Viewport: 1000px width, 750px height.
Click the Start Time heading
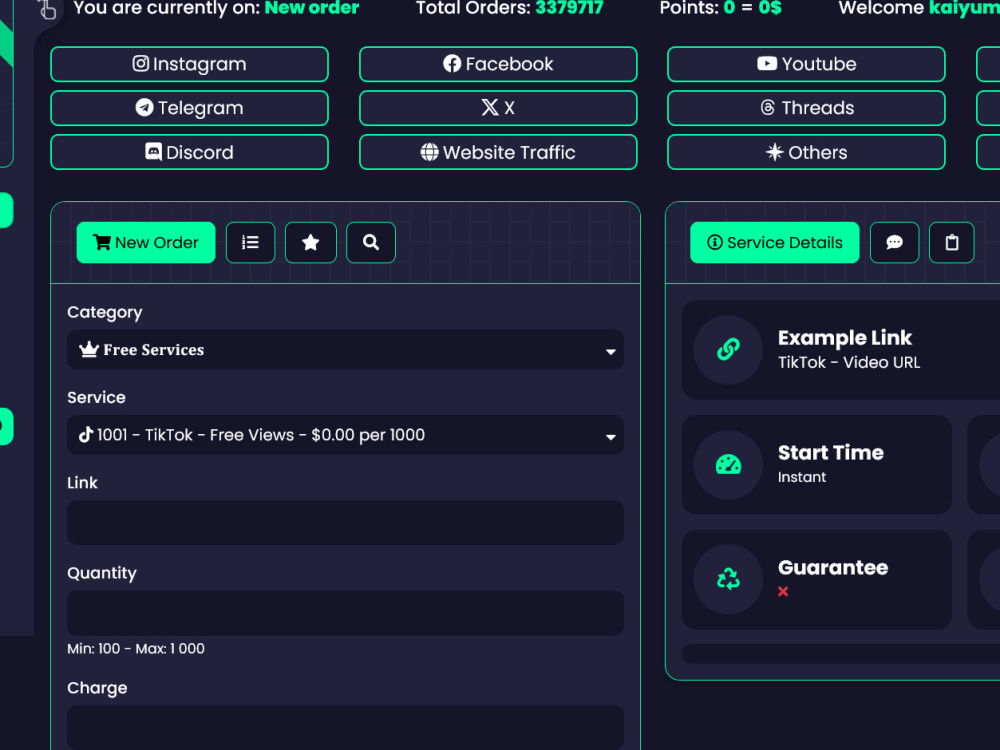831,452
